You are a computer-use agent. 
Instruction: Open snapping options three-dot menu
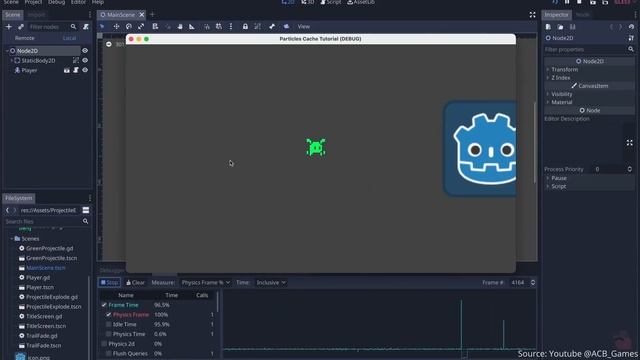[x=231, y=27]
